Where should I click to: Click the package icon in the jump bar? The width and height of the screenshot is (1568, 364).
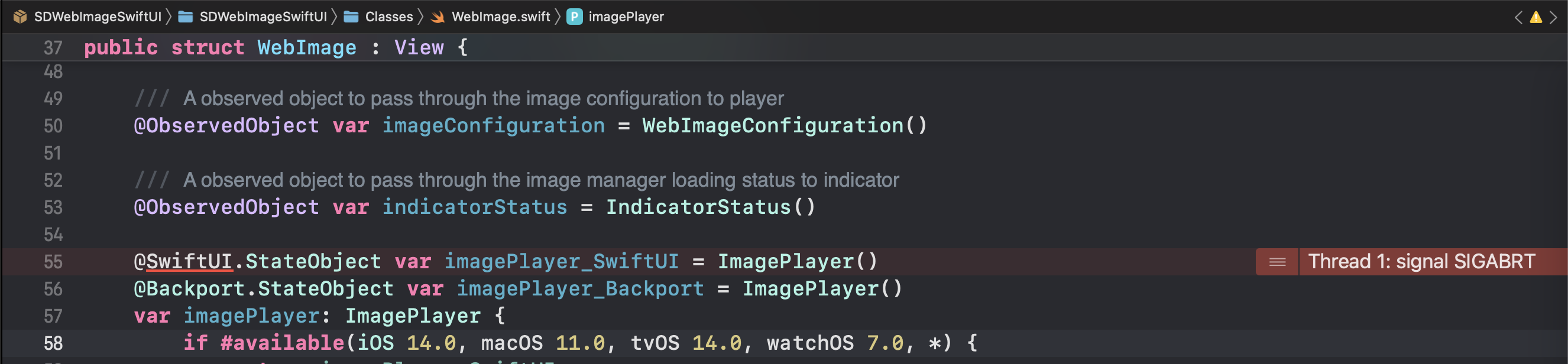click(20, 17)
